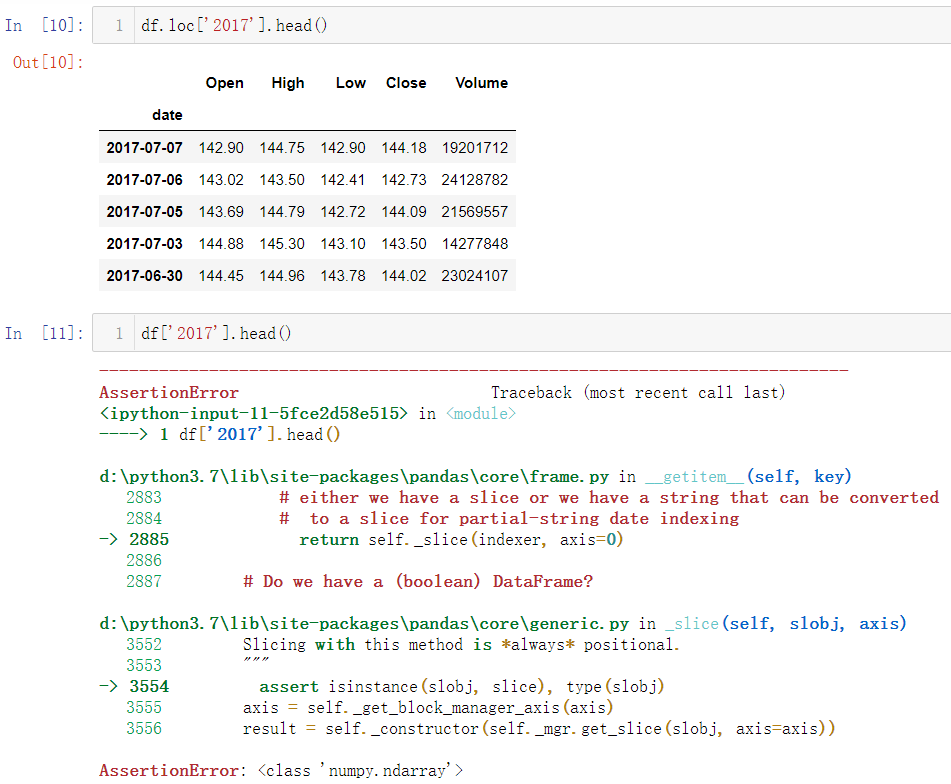Click Low value 142.72
The image size is (951, 784).
point(343,212)
